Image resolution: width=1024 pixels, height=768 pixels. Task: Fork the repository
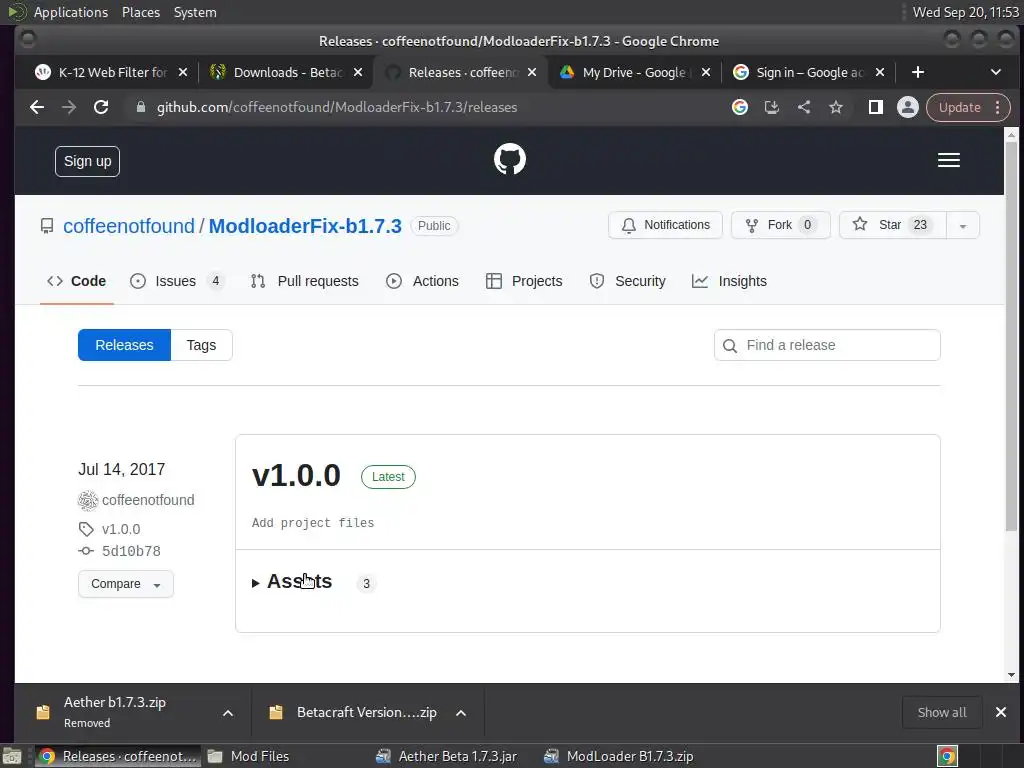click(x=780, y=225)
